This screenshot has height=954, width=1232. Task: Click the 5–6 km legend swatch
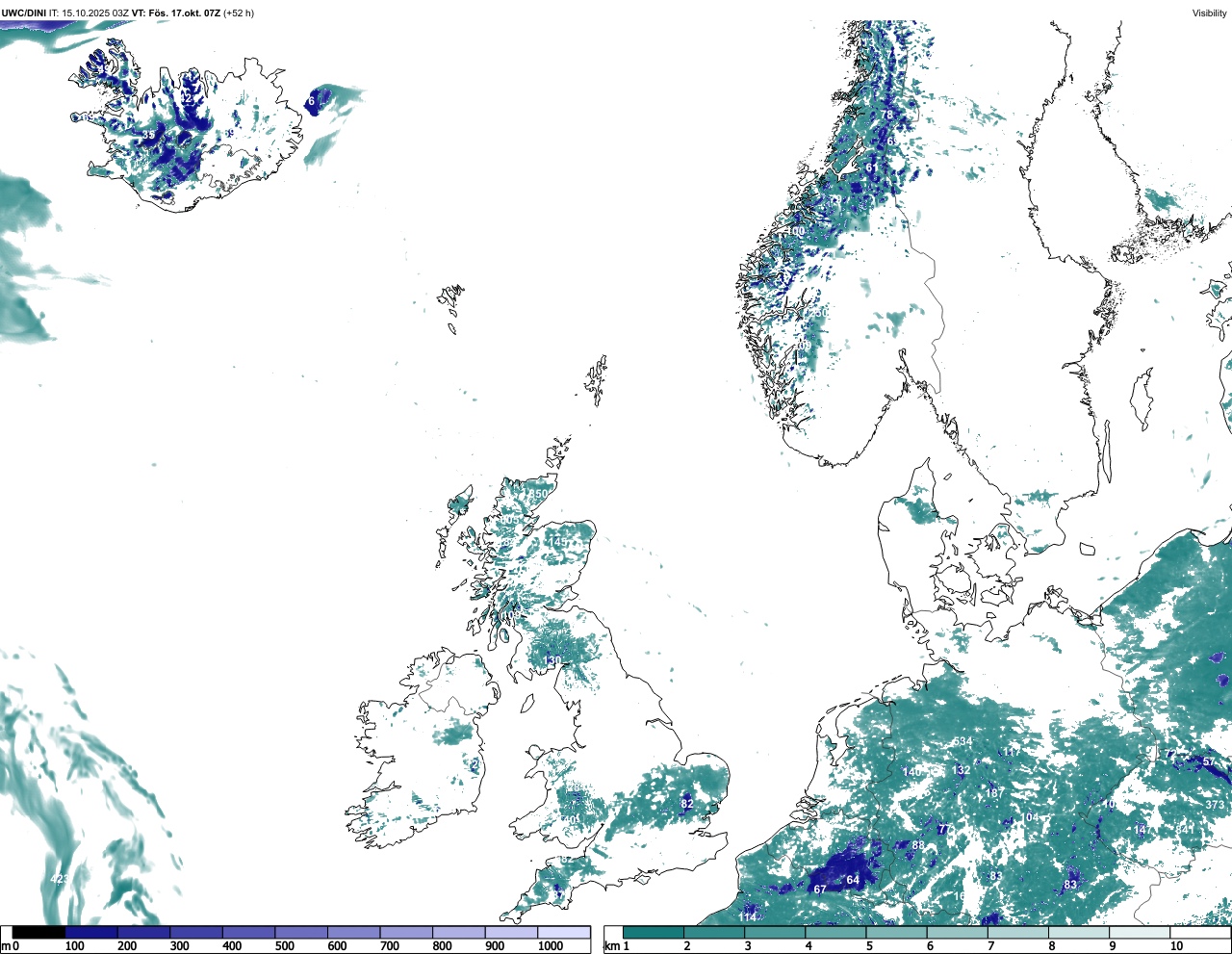click(x=898, y=932)
